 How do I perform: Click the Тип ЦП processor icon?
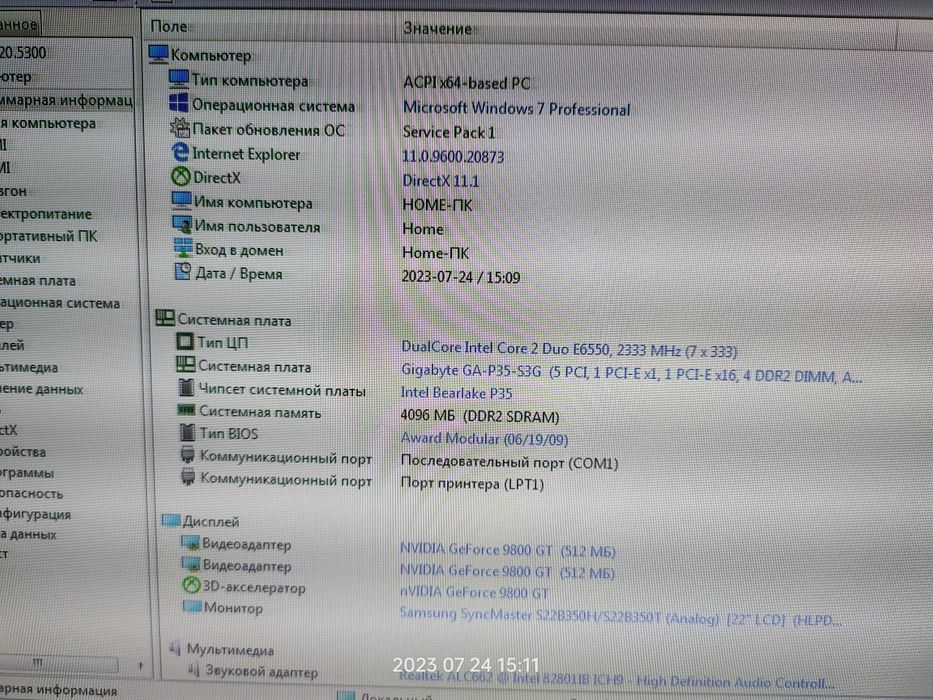point(185,341)
